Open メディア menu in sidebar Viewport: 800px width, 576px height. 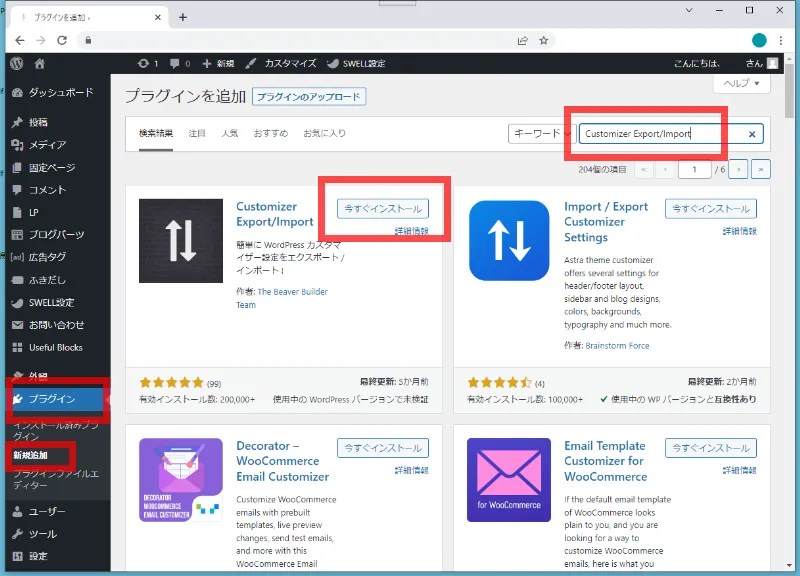point(39,145)
